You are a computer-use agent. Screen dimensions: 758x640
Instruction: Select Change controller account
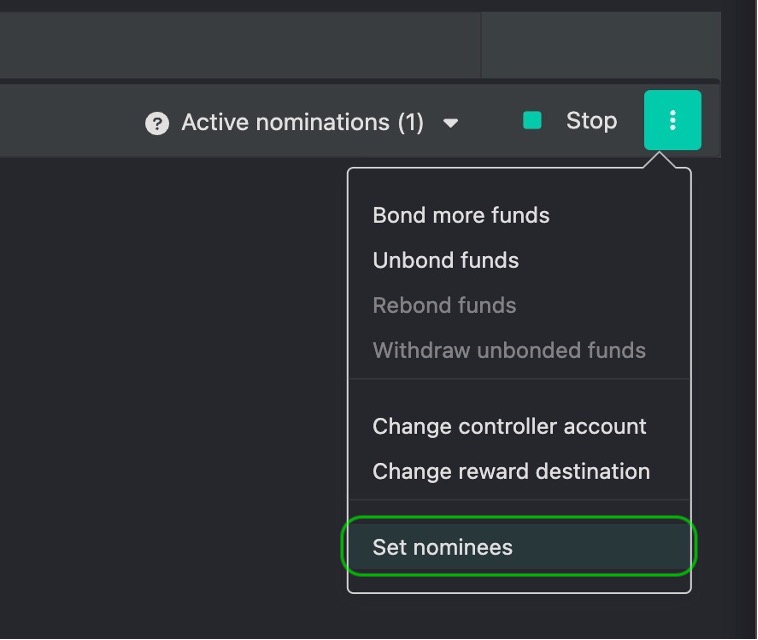509,426
